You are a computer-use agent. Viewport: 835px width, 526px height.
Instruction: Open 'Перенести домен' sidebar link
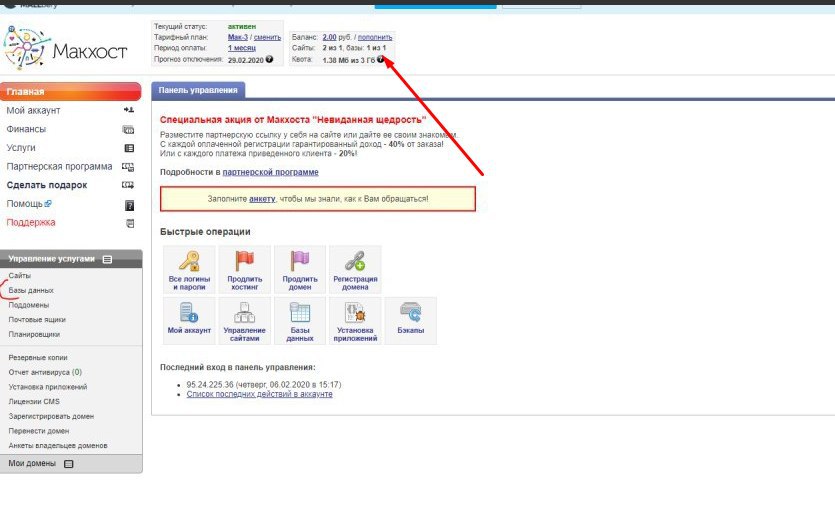coord(39,431)
